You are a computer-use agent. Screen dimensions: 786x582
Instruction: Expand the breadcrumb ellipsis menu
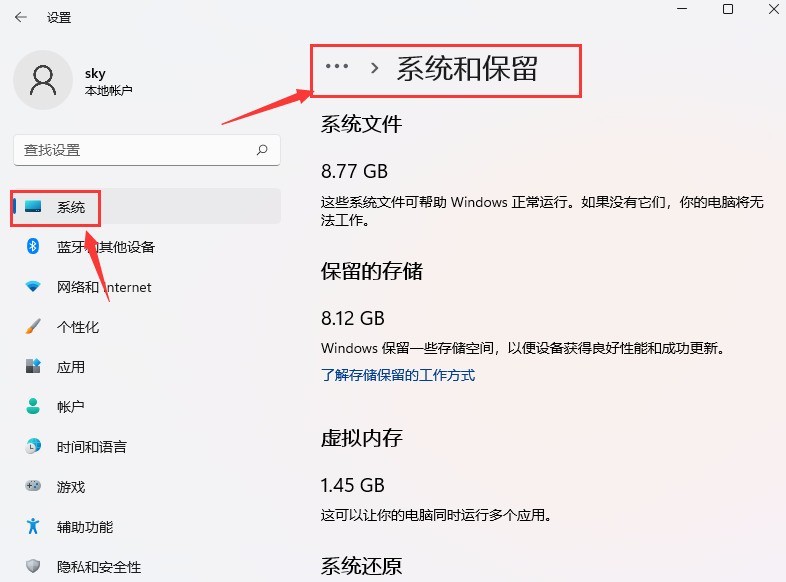pos(337,66)
